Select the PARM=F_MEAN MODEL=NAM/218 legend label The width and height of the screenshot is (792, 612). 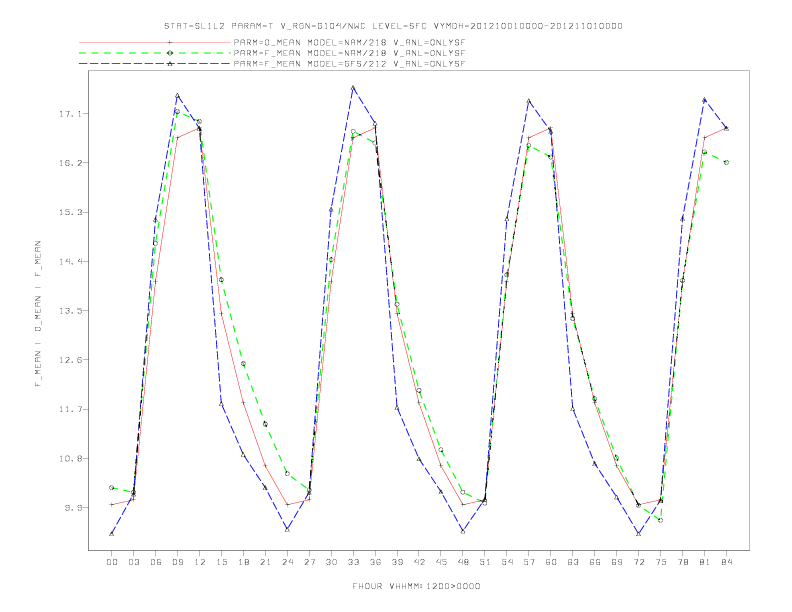tap(349, 53)
